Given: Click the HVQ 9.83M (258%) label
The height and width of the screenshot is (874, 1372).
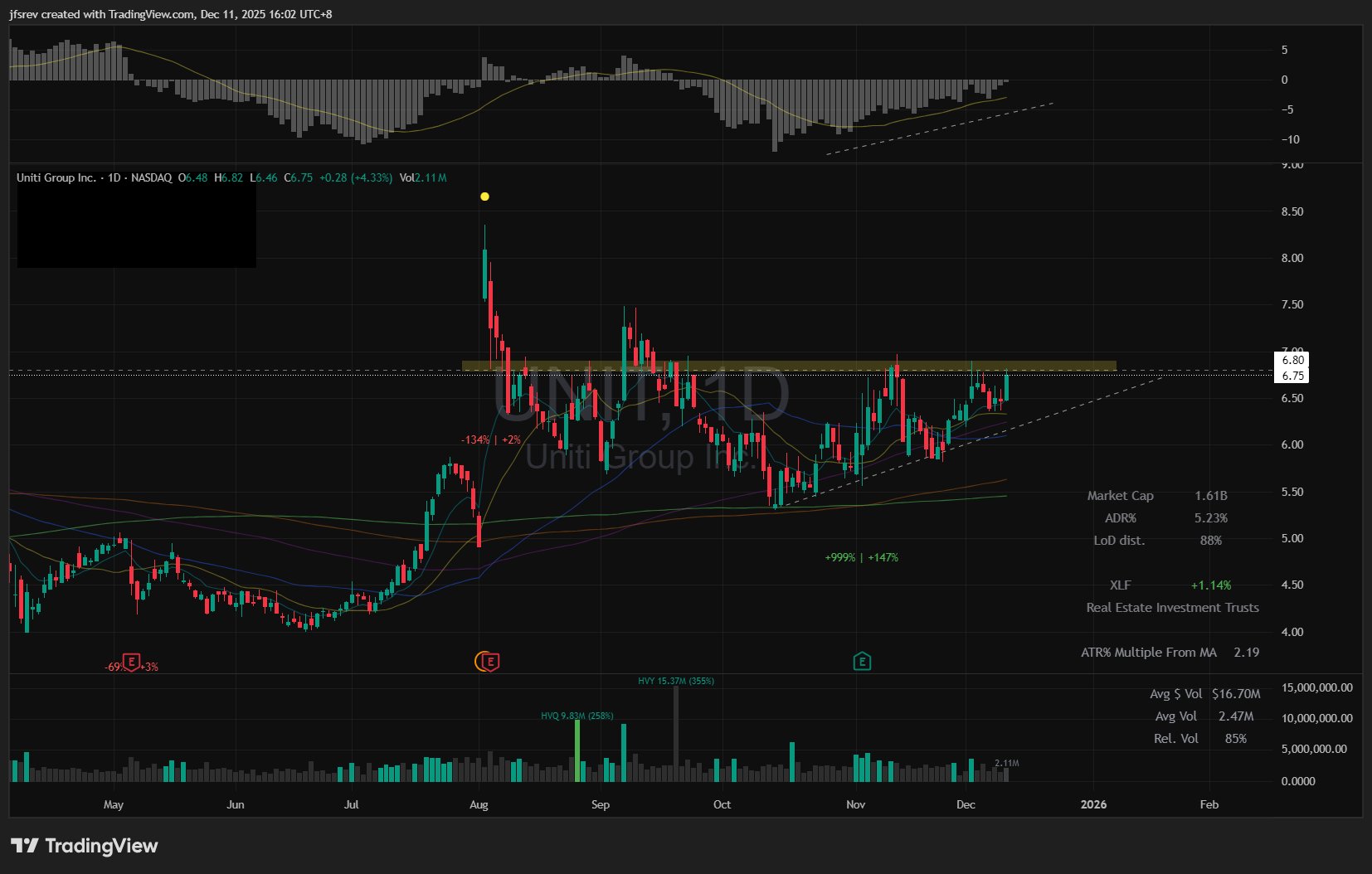Looking at the screenshot, I should click(577, 716).
